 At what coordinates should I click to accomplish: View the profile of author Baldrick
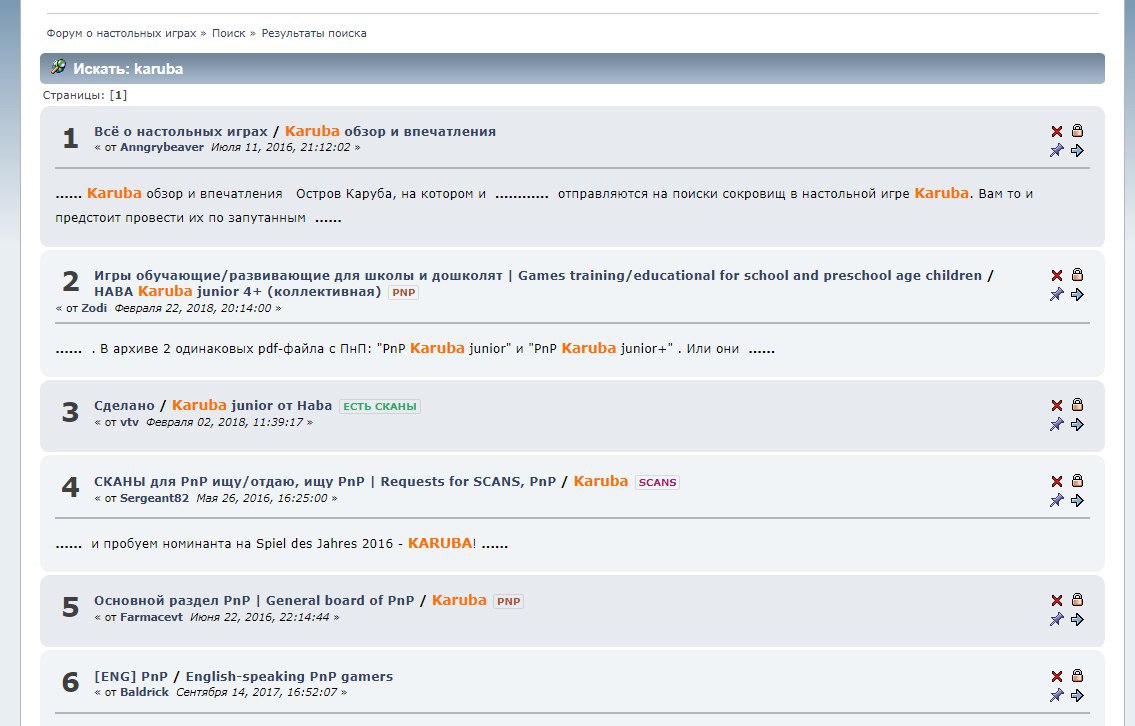click(144, 692)
